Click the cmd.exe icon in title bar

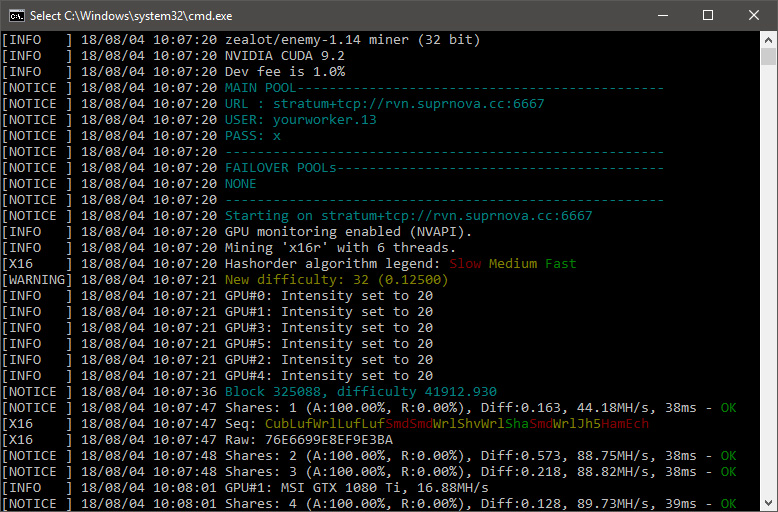[16, 16]
